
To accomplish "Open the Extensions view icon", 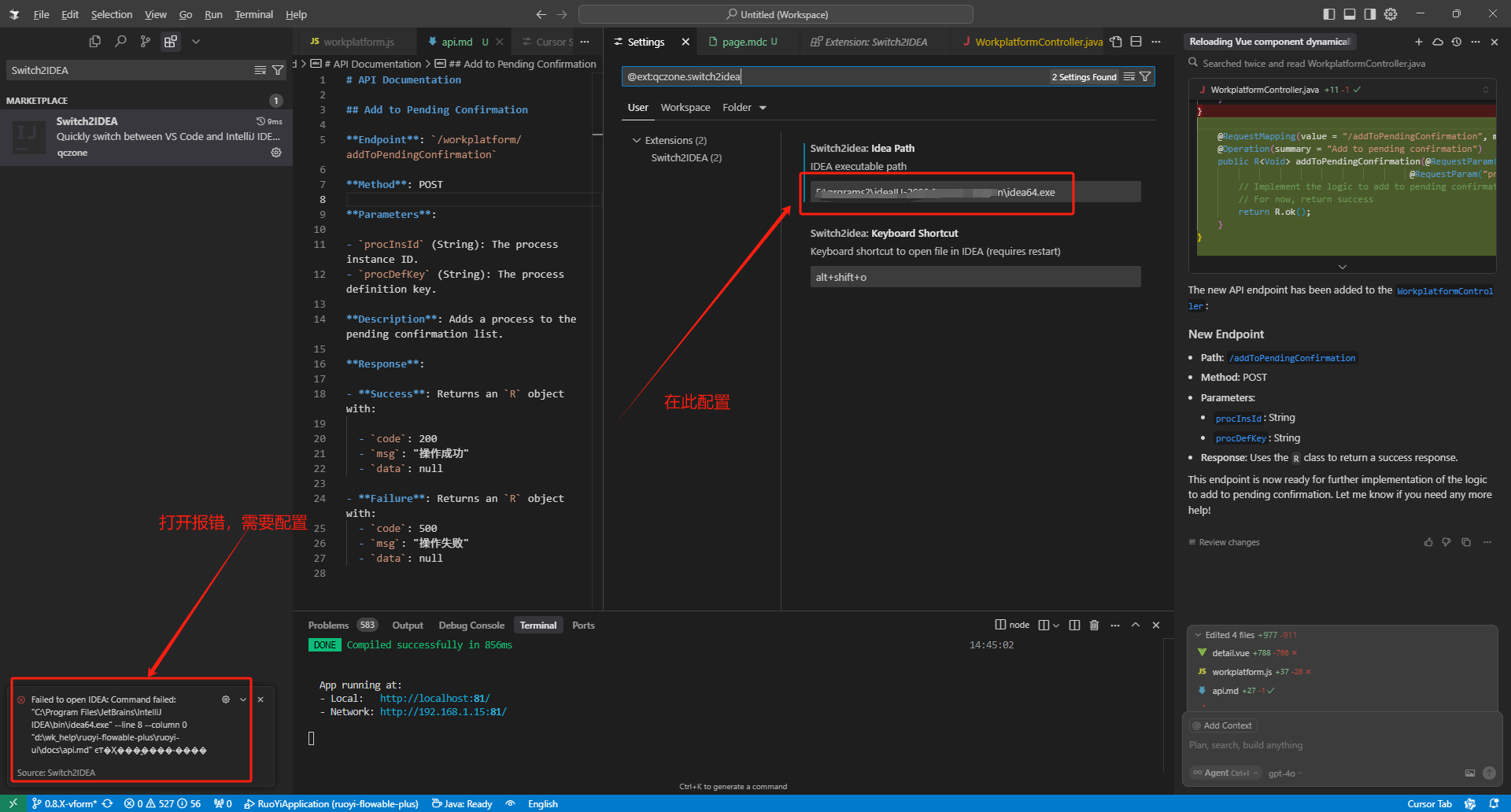I will [x=171, y=41].
